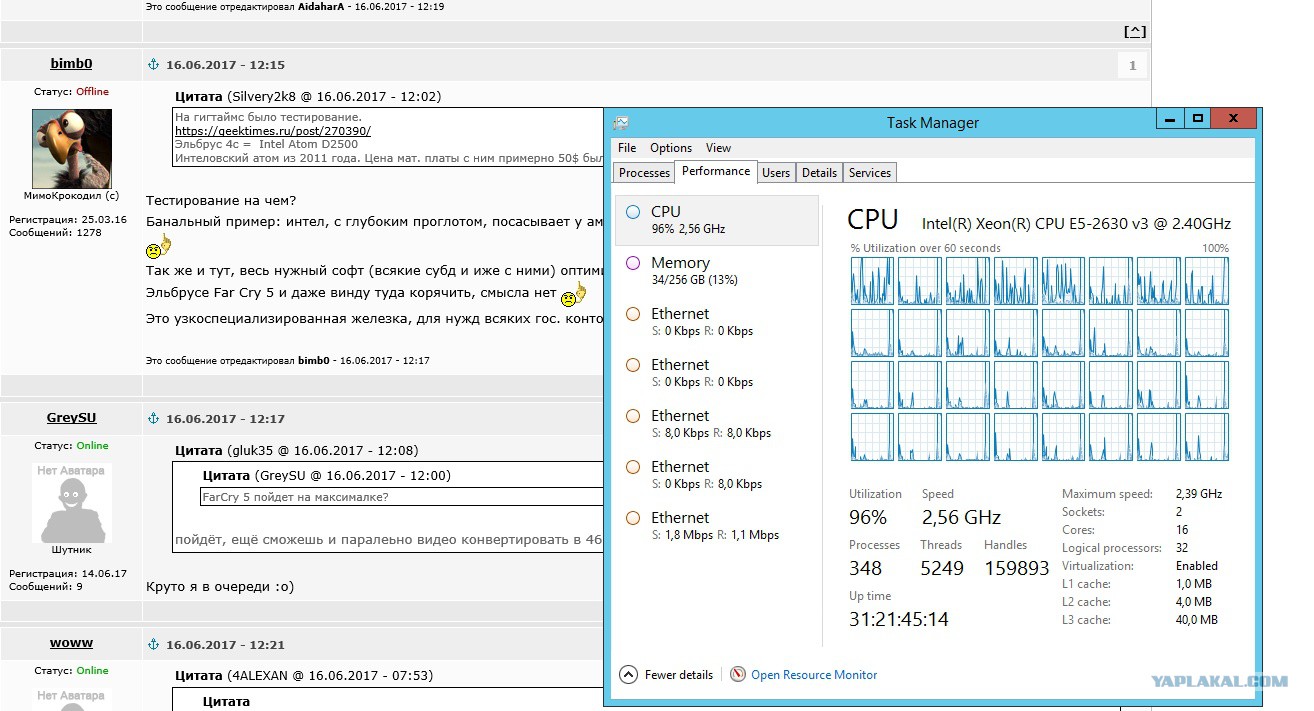Click the Speed value 2,56 GHz
The width and height of the screenshot is (1314, 711).
pyautogui.click(x=961, y=517)
